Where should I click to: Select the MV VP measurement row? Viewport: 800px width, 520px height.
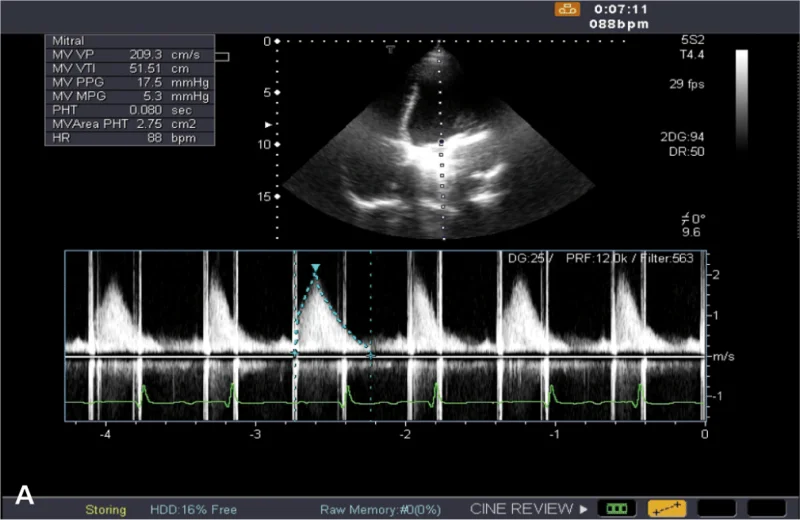[x=130, y=55]
